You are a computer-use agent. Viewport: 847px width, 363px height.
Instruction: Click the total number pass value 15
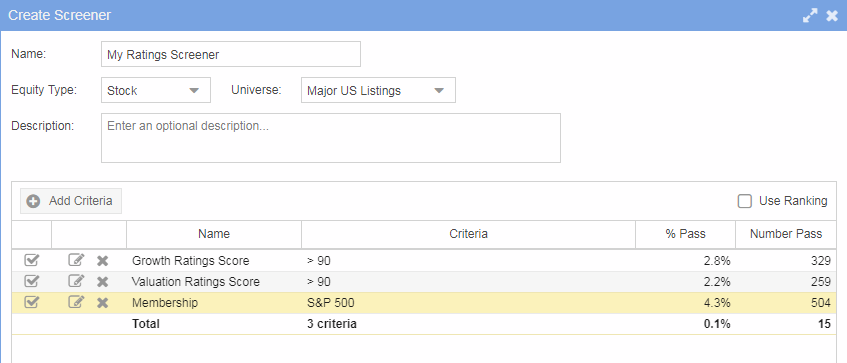pos(824,324)
